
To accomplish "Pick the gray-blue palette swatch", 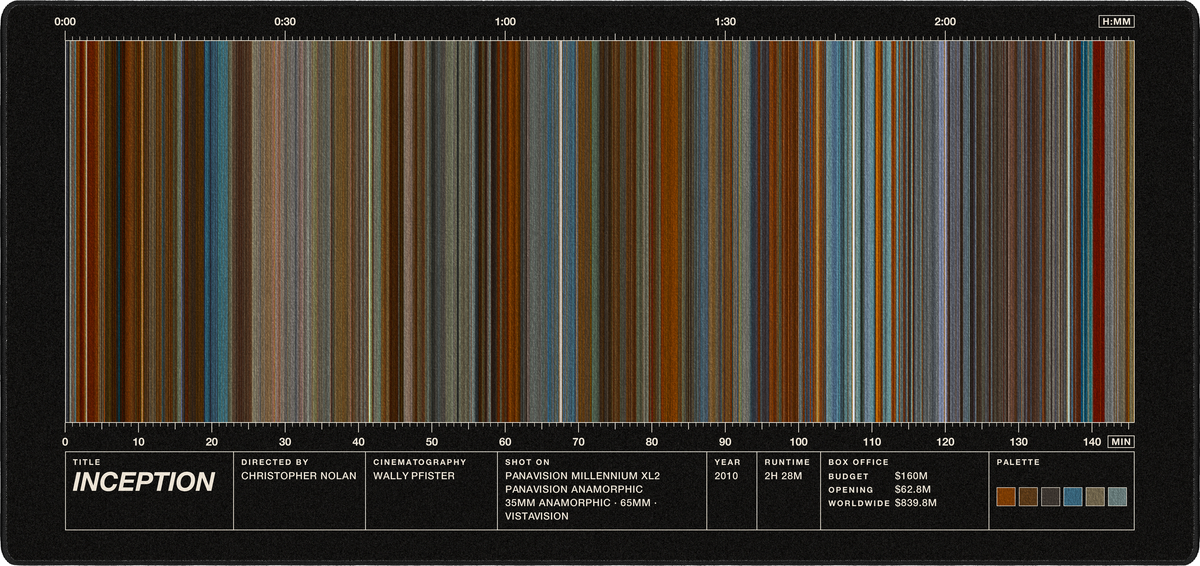I will pos(1117,497).
